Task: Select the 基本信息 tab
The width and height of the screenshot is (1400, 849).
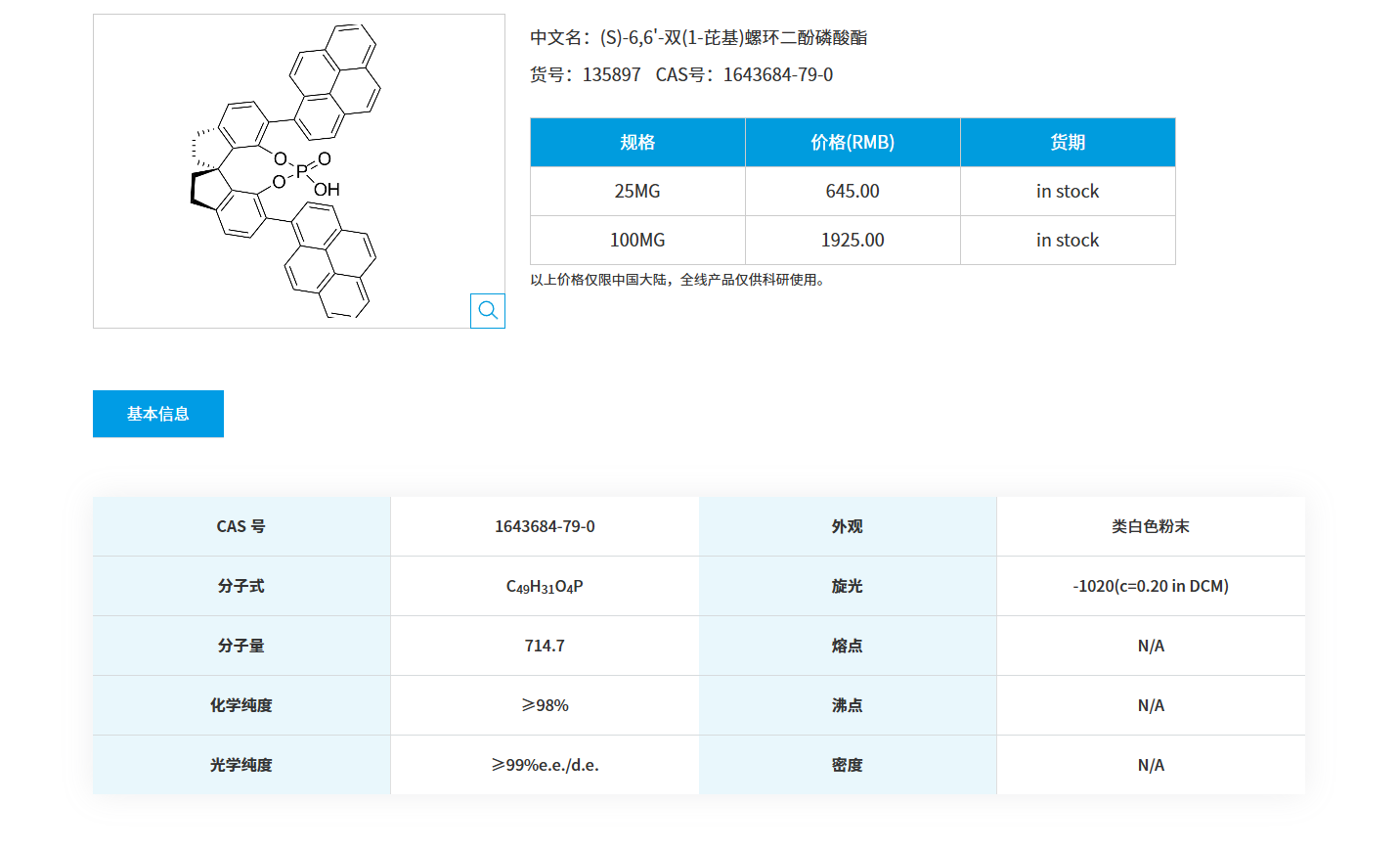Action: coord(157,414)
